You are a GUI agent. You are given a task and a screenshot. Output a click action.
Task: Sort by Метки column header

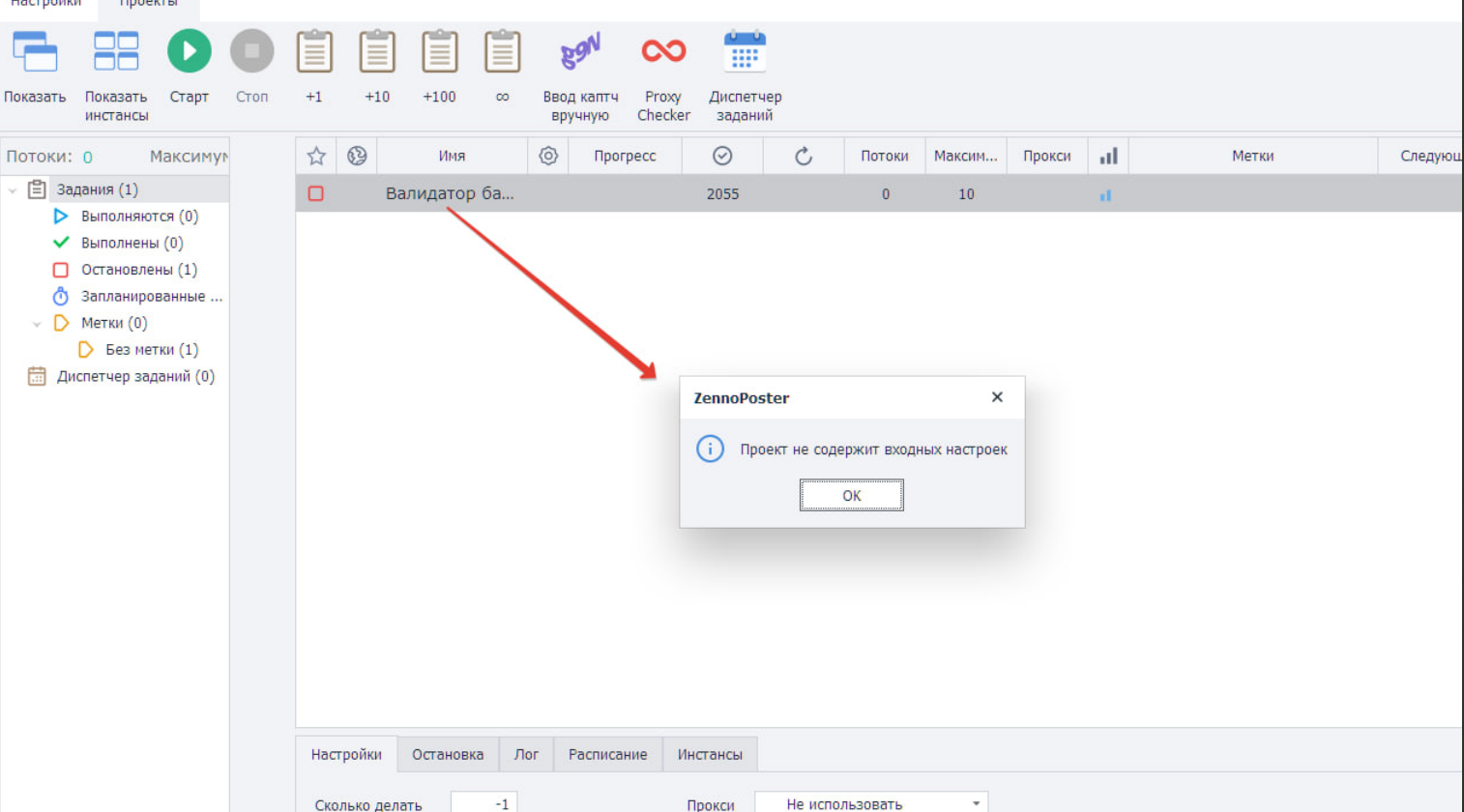pyautogui.click(x=1253, y=156)
